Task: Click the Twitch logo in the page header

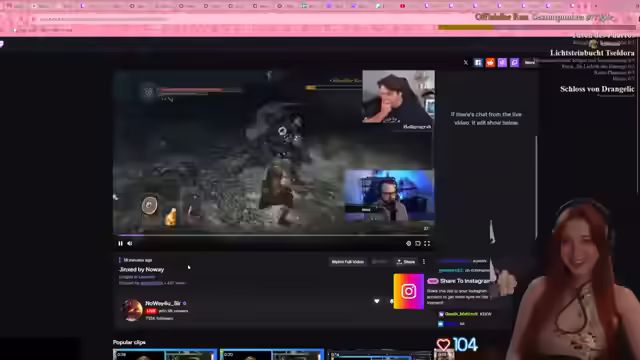Action: (x=2, y=44)
